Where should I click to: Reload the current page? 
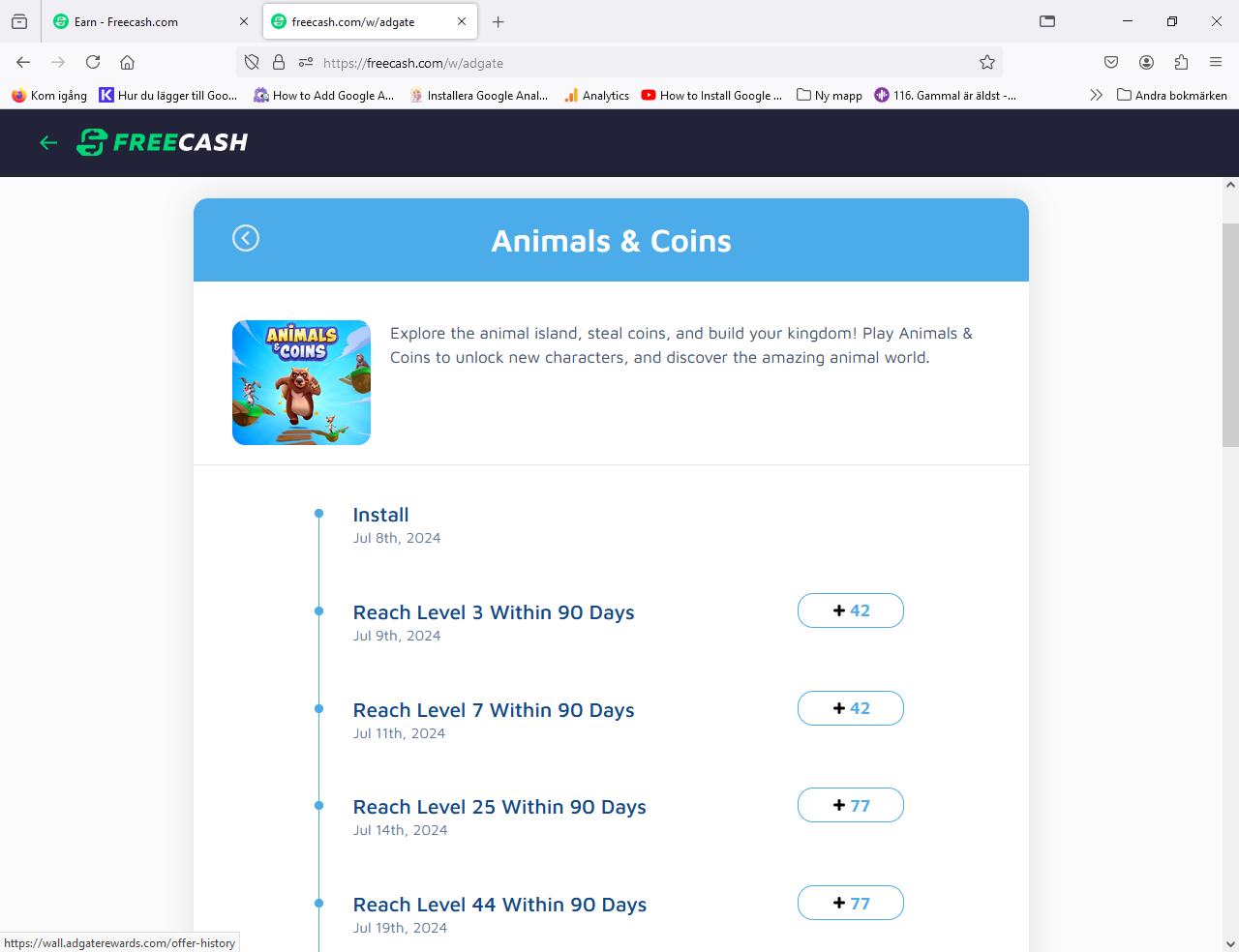click(x=93, y=62)
